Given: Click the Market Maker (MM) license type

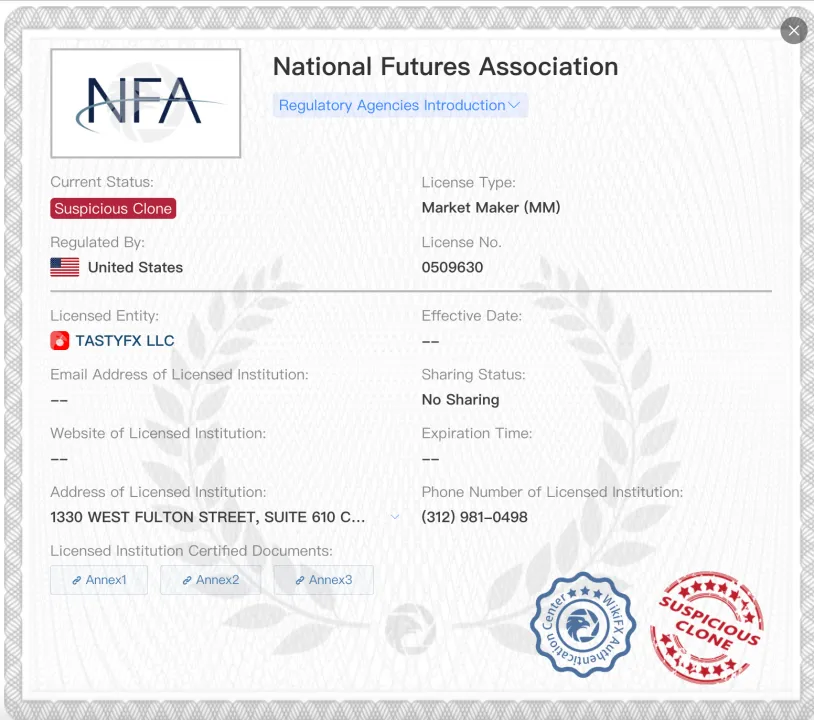Looking at the screenshot, I should [491, 208].
